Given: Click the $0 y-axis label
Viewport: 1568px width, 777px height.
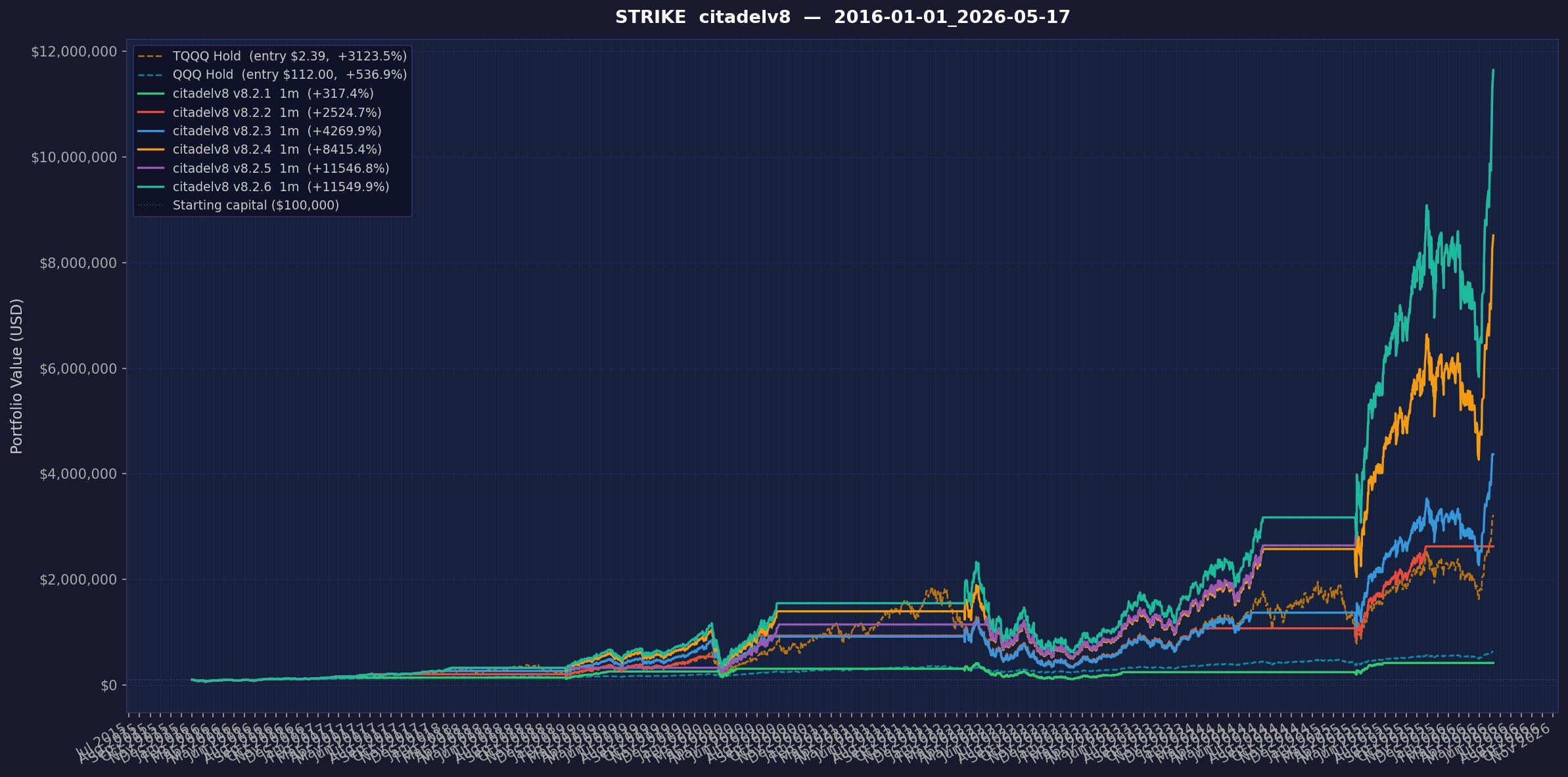Looking at the screenshot, I should [x=109, y=686].
